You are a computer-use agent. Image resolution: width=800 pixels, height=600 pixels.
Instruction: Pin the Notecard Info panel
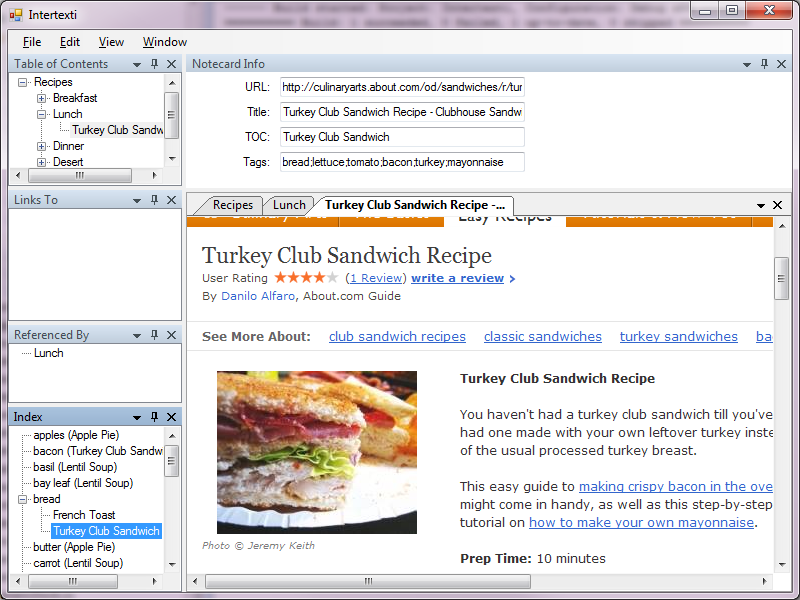[x=764, y=64]
